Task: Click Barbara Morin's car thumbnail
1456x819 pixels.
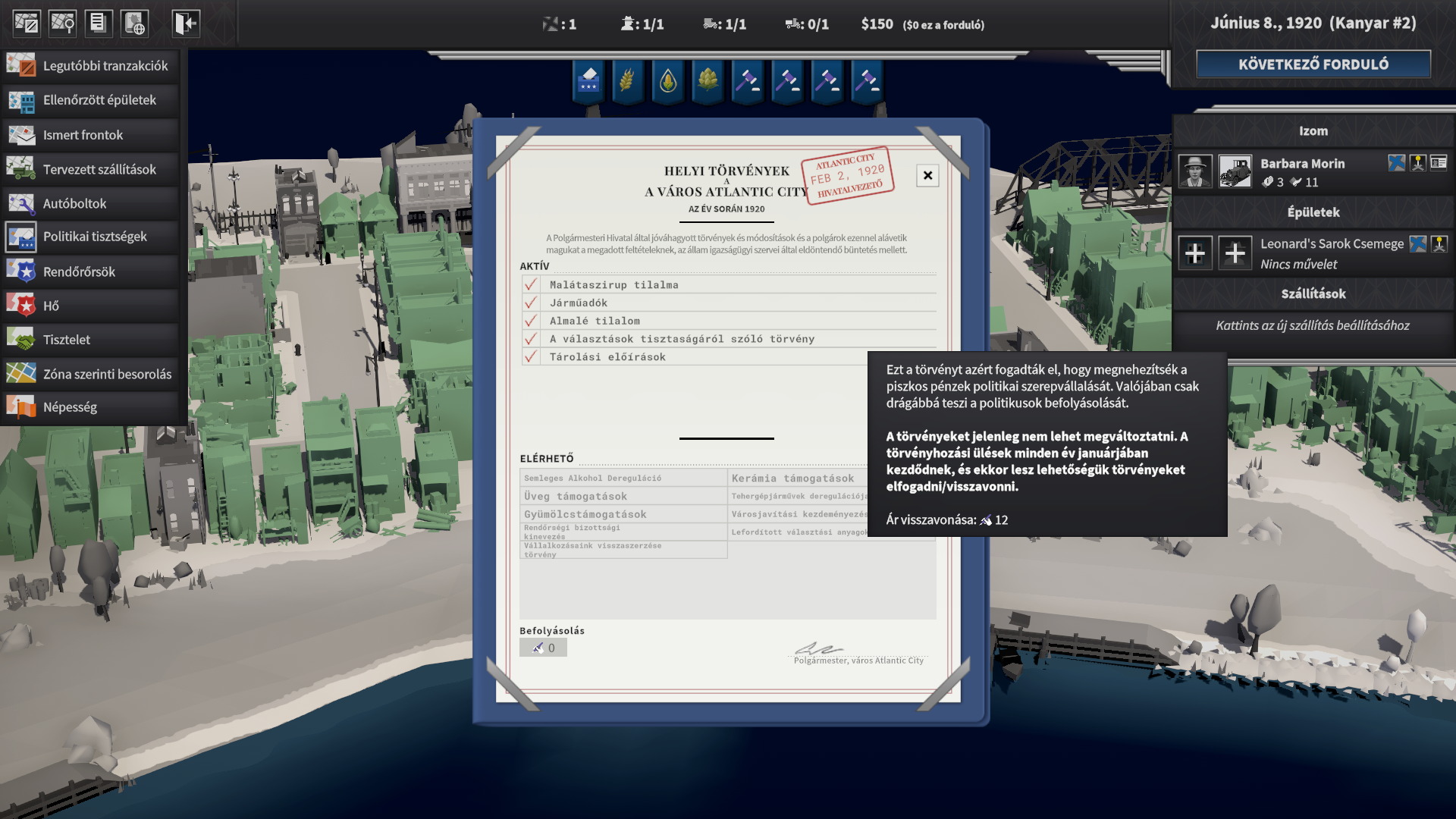Action: click(1235, 171)
